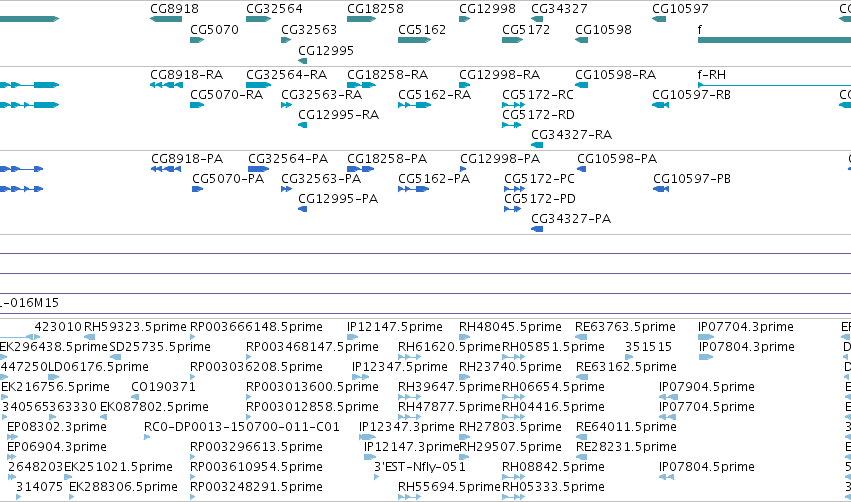Click the CG5172 gene label
This screenshot has width=851, height=502.
(x=526, y=29)
